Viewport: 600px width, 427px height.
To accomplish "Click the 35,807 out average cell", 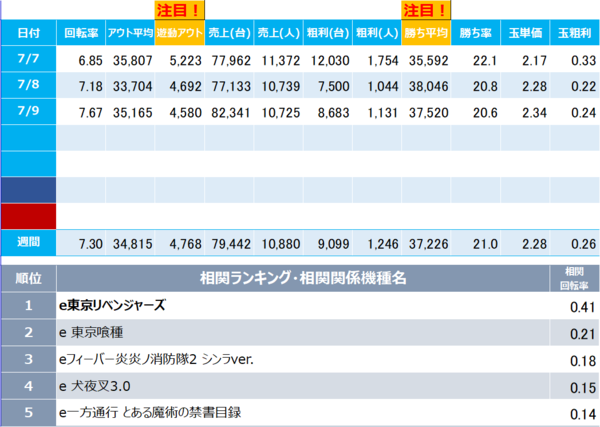I will coord(130,60).
